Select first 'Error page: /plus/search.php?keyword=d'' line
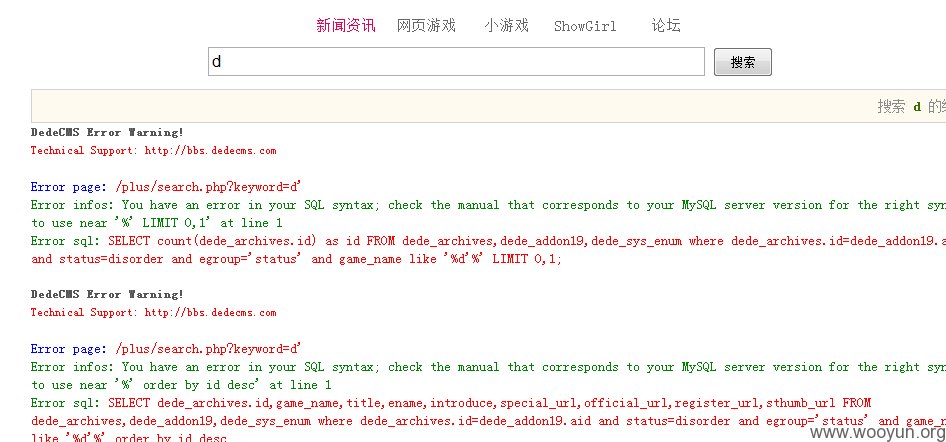The image size is (946, 442). [x=166, y=187]
